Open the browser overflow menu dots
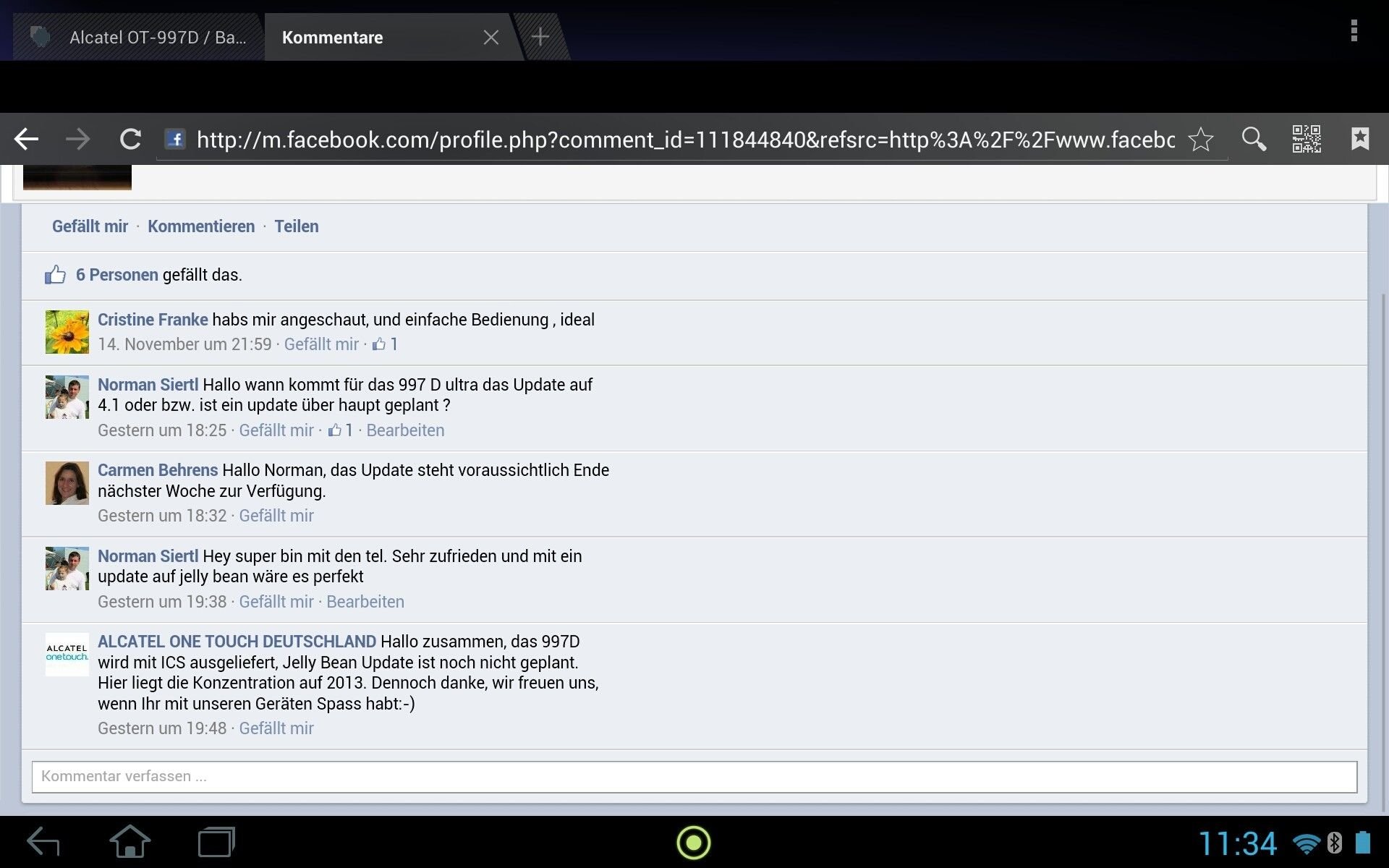The height and width of the screenshot is (868, 1389). point(1354,31)
